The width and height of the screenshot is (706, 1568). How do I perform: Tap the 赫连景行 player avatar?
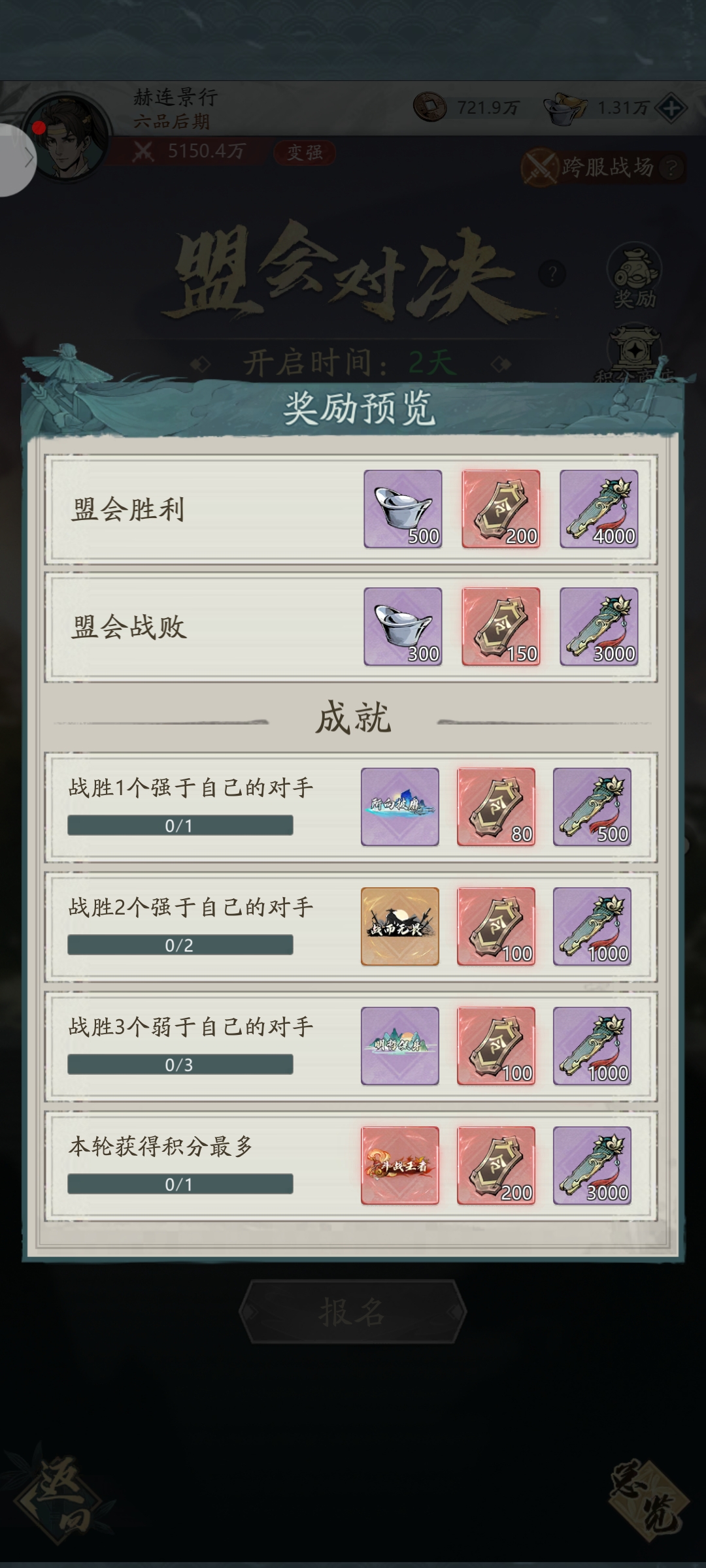(67, 136)
